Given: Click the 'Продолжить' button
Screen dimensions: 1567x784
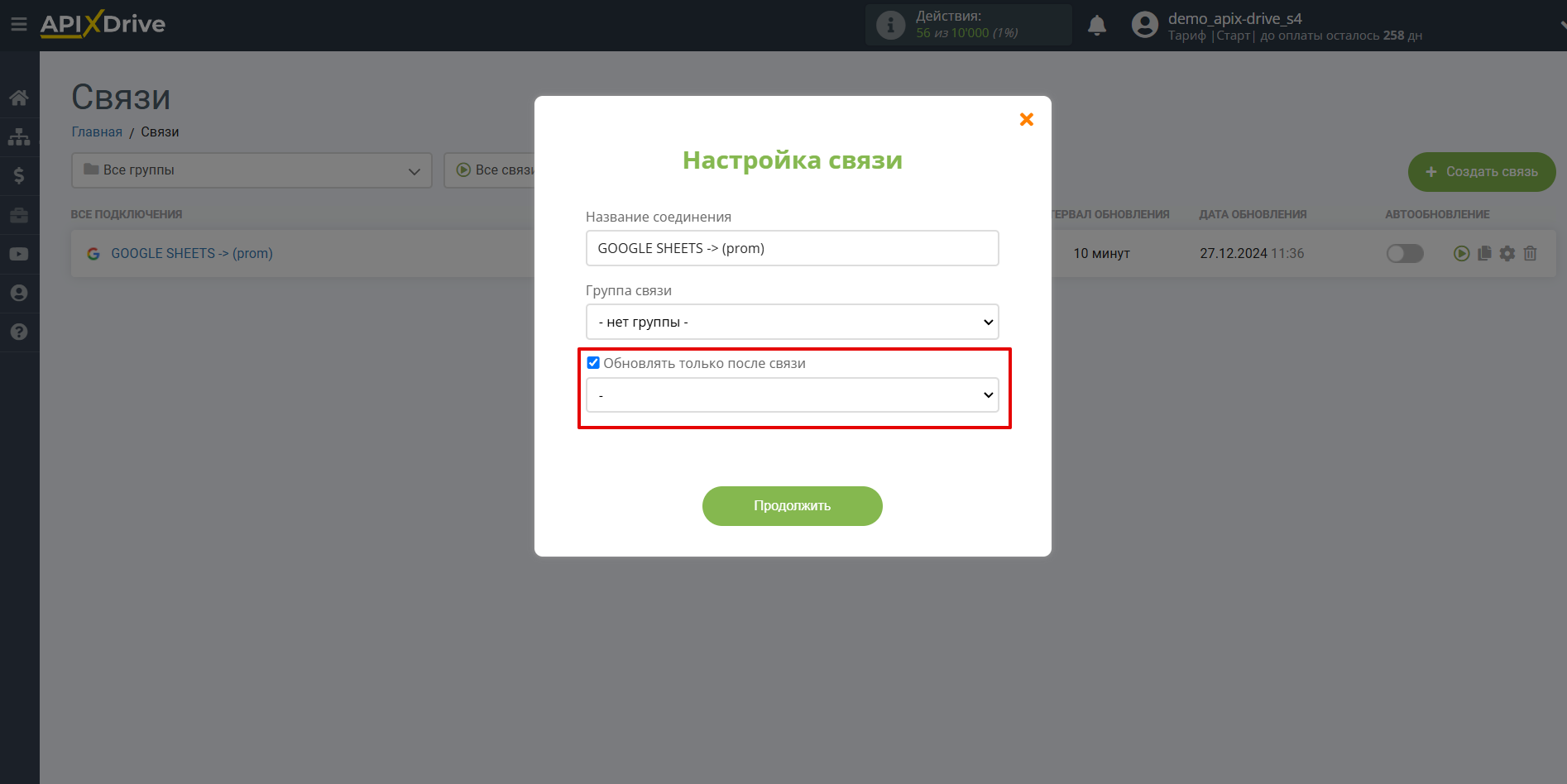Looking at the screenshot, I should tap(792, 506).
